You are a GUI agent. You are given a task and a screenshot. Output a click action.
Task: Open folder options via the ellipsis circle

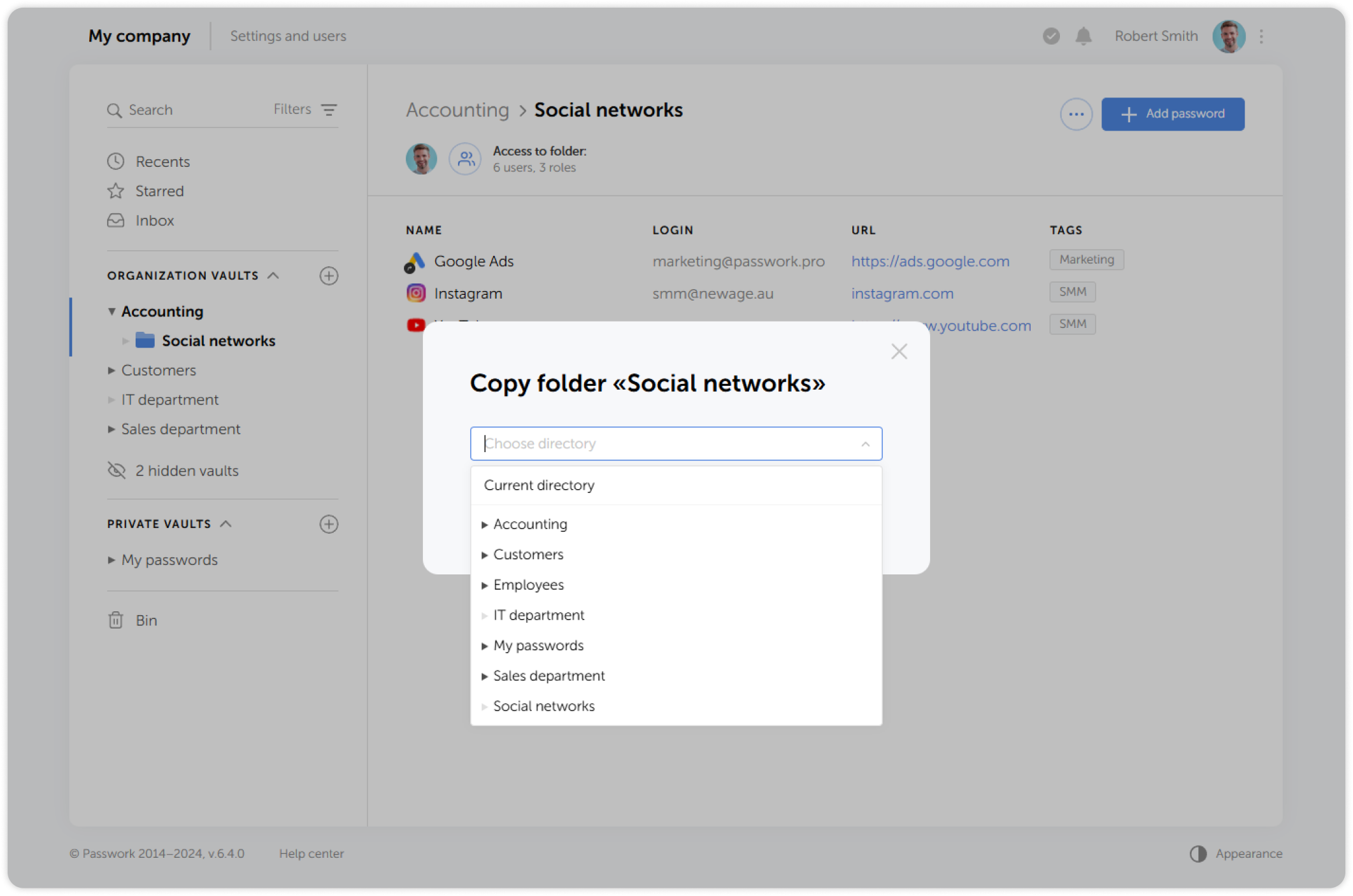click(x=1076, y=114)
